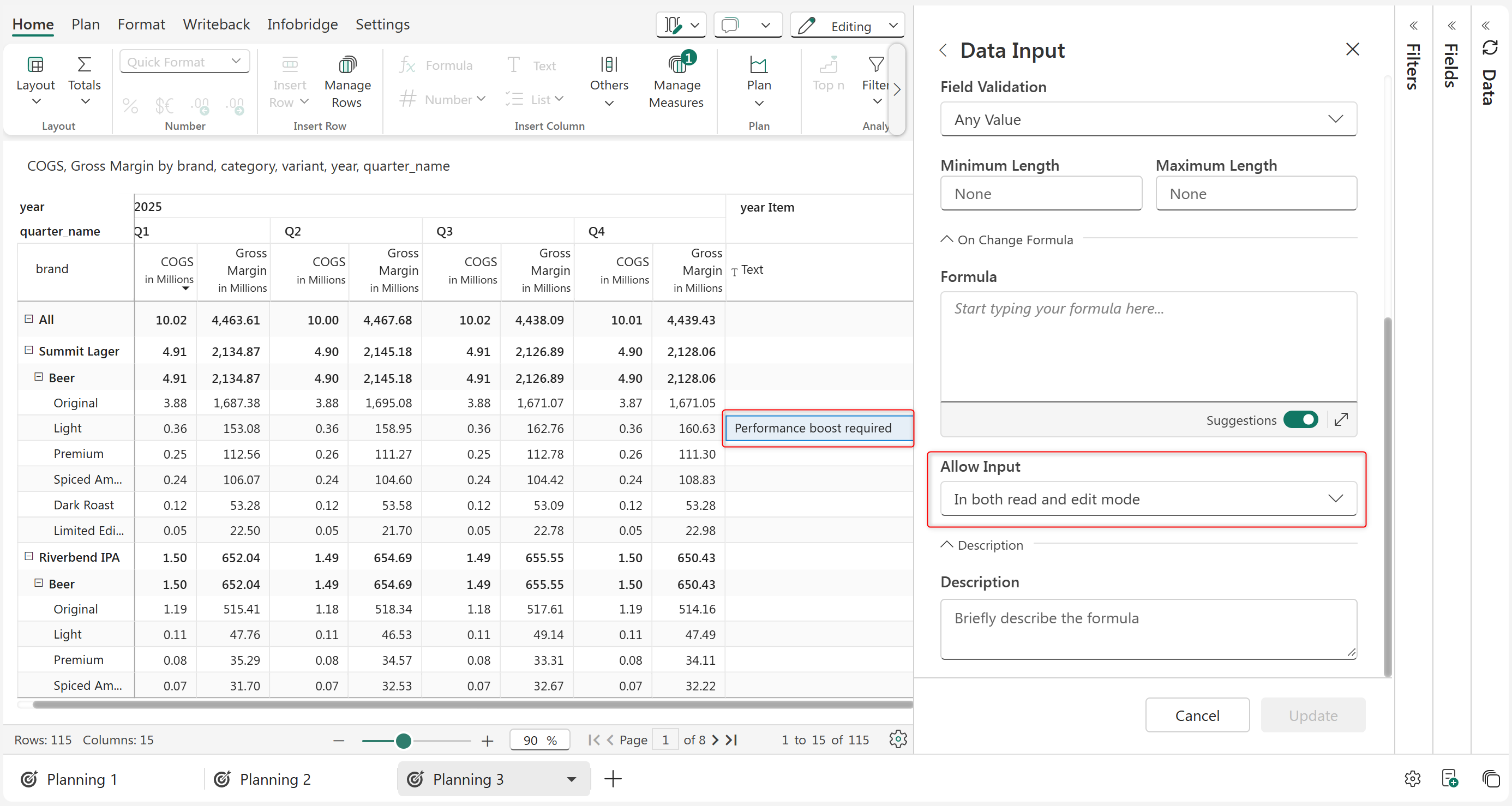Expand the formula editor with arrow icon
This screenshot has height=806, width=1512.
[x=1341, y=420]
